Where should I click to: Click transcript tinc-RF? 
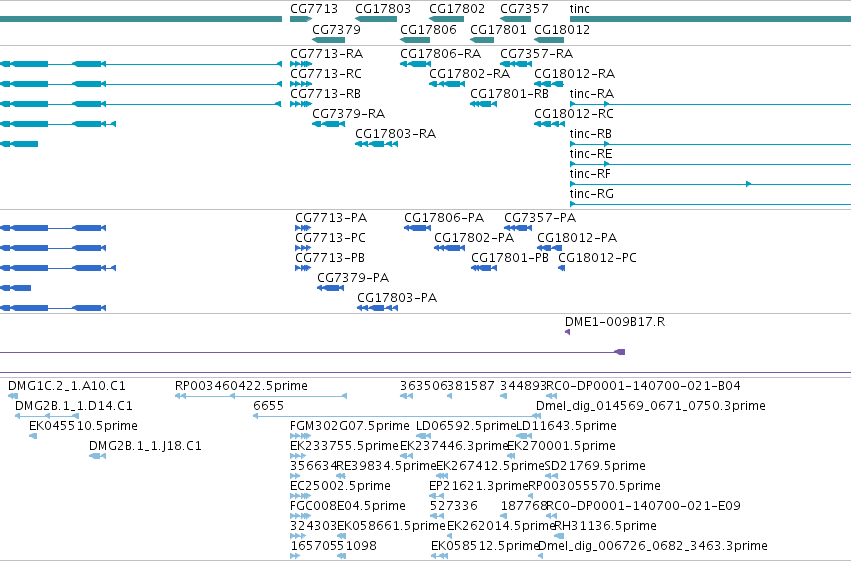point(590,174)
